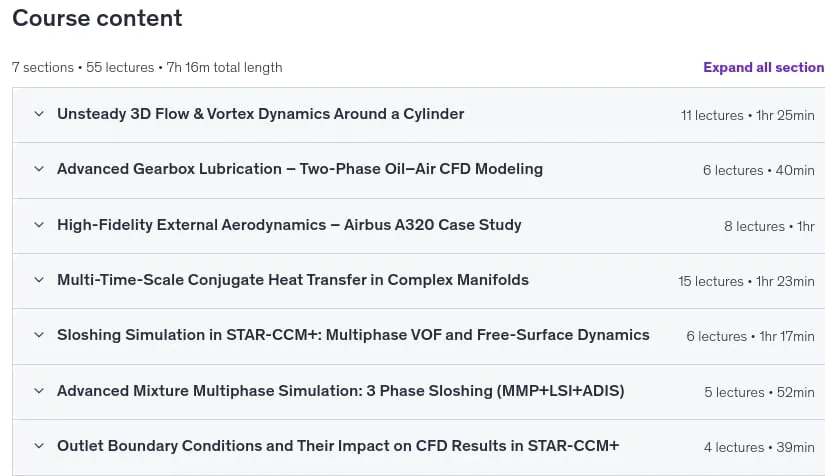
Task: Open Advanced Gearbox Lubrication section title
Action: click(300, 169)
